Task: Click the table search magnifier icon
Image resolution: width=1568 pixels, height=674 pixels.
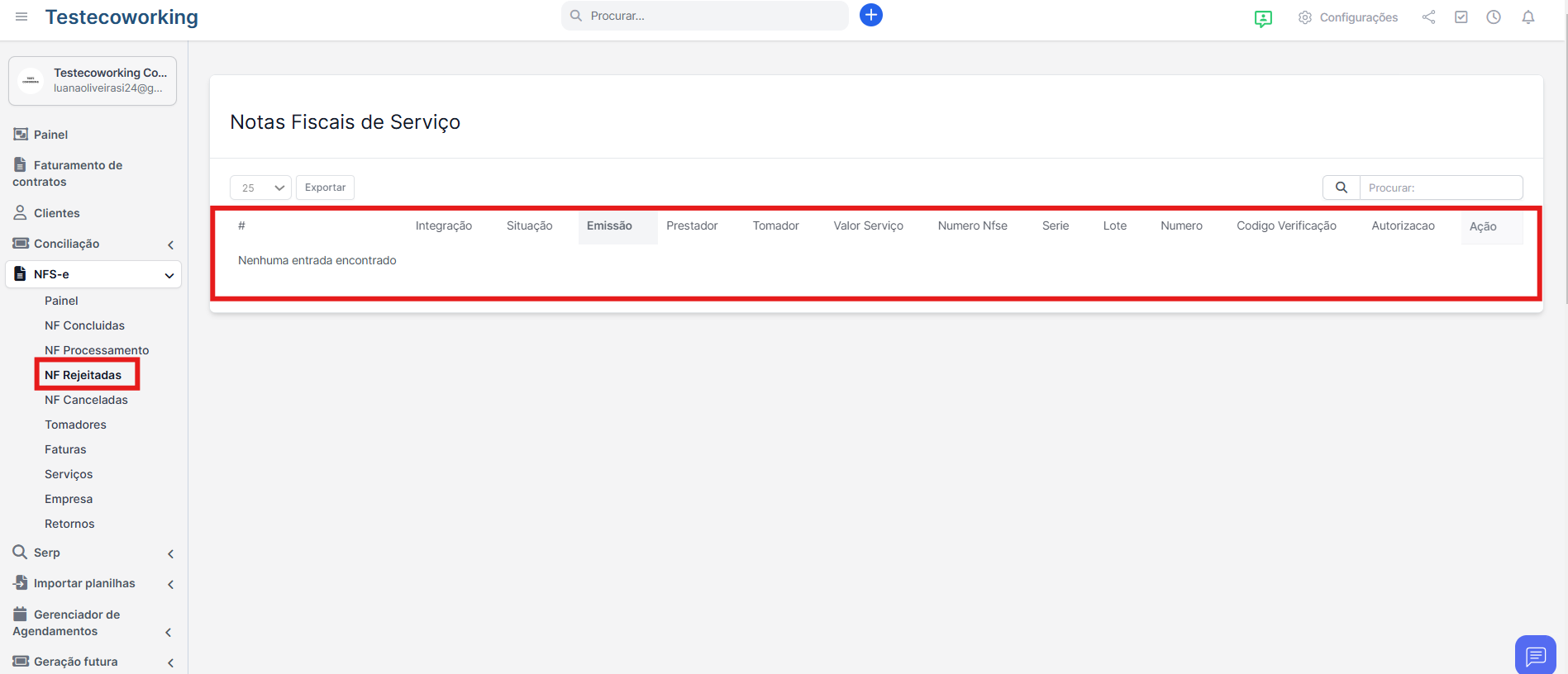Action: [1341, 187]
